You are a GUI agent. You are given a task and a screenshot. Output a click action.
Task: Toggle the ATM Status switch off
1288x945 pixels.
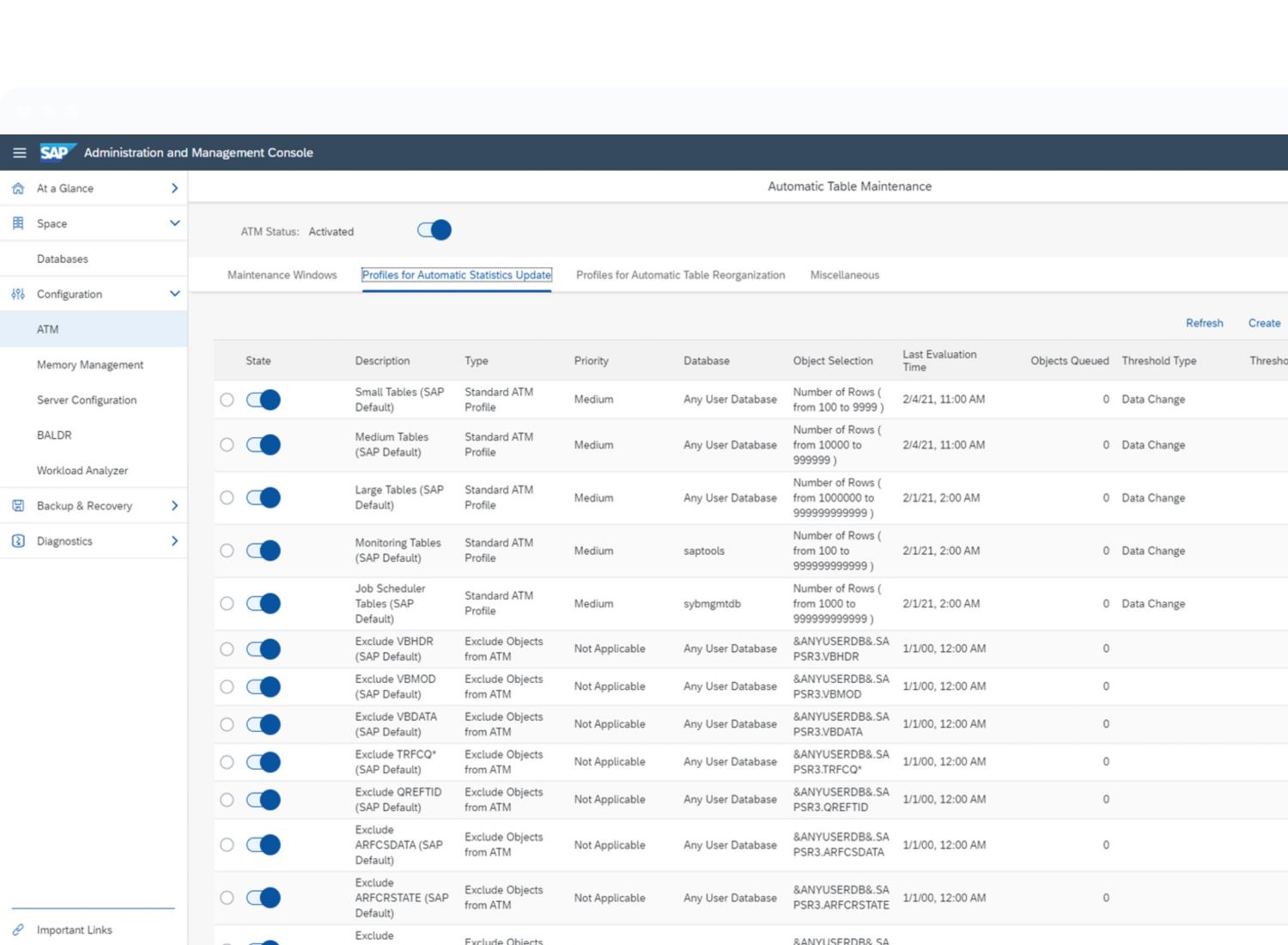tap(434, 230)
